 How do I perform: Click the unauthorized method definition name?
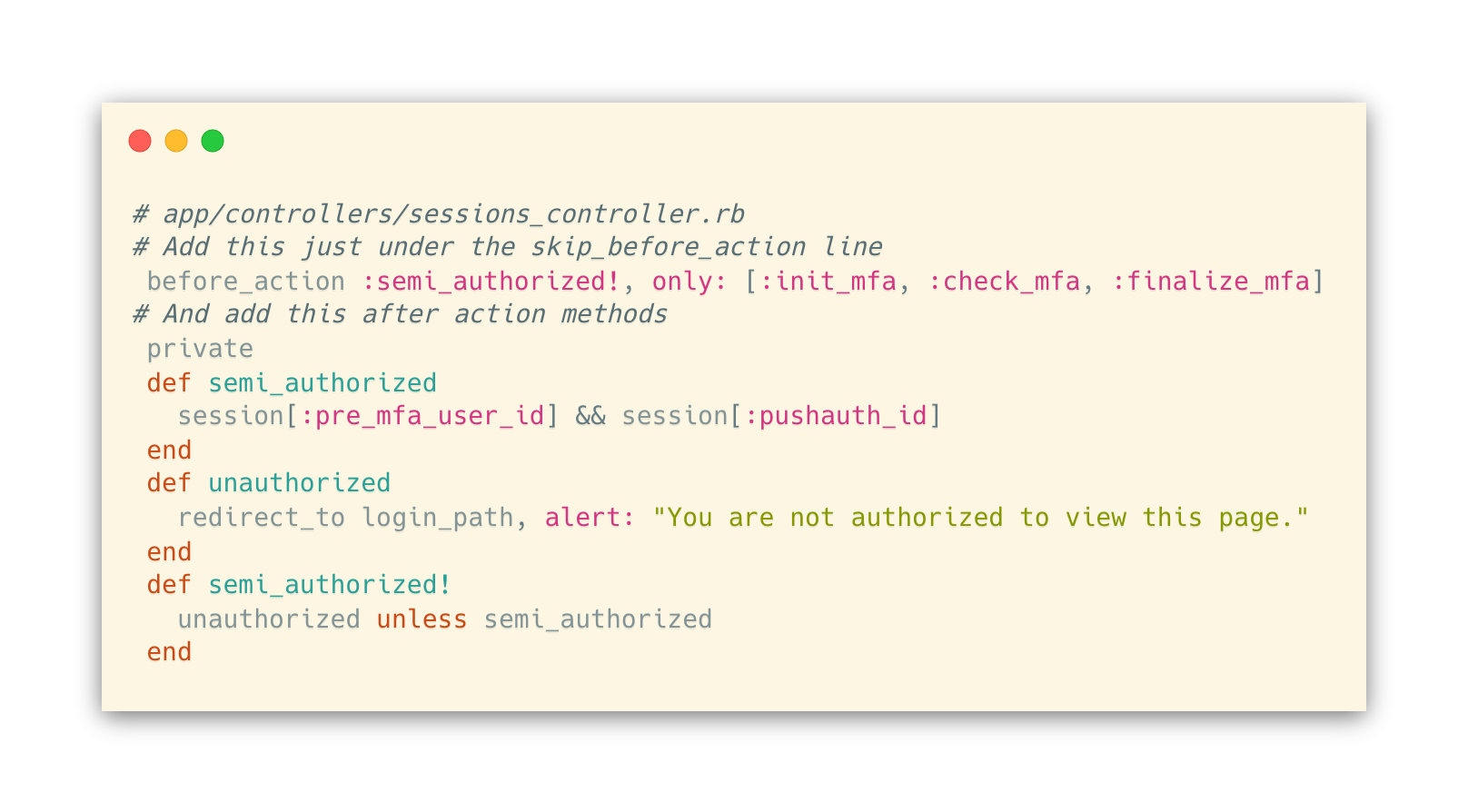300,483
